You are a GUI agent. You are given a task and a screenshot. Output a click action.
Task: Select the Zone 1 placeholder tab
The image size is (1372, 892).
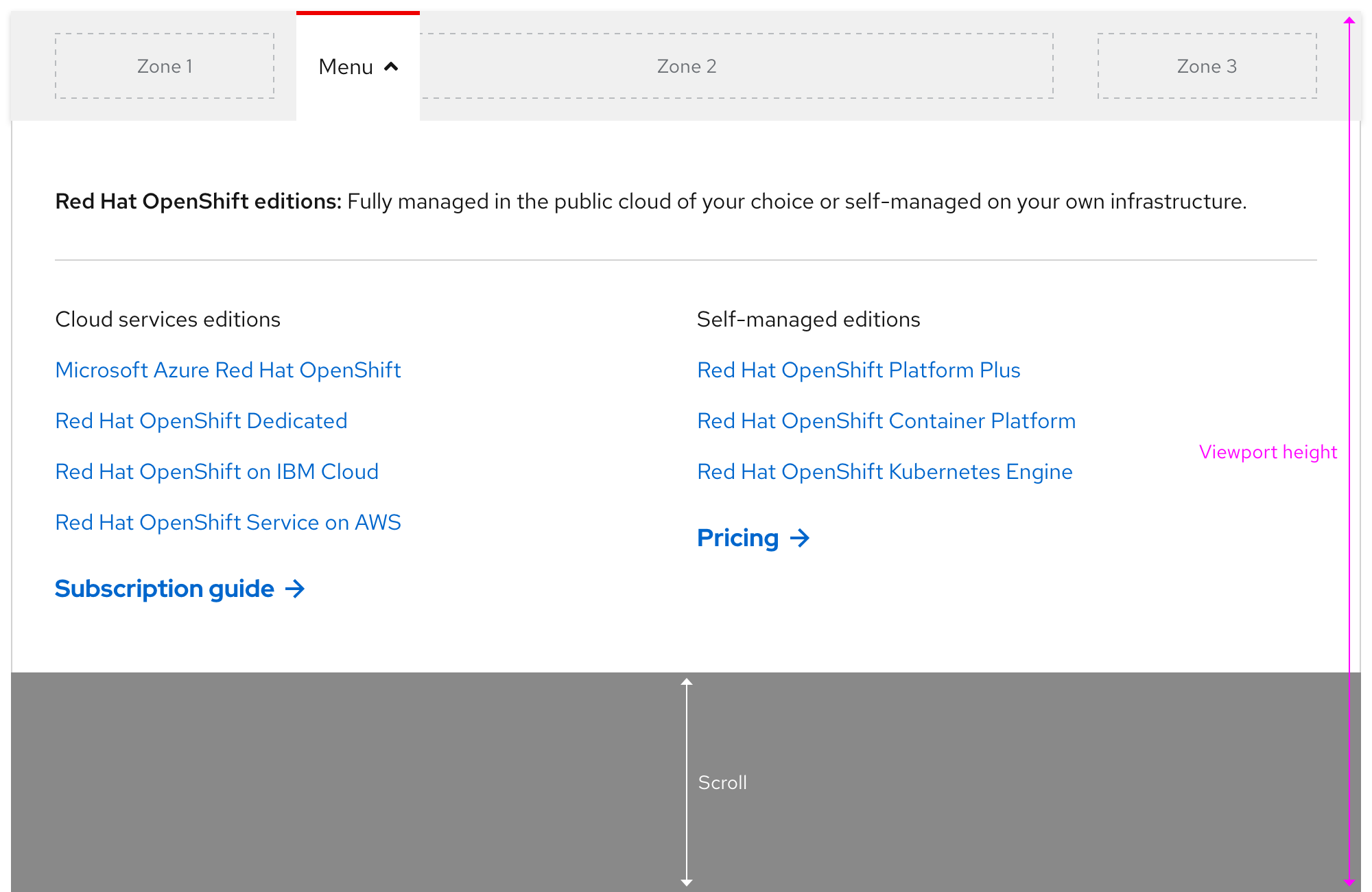(165, 66)
